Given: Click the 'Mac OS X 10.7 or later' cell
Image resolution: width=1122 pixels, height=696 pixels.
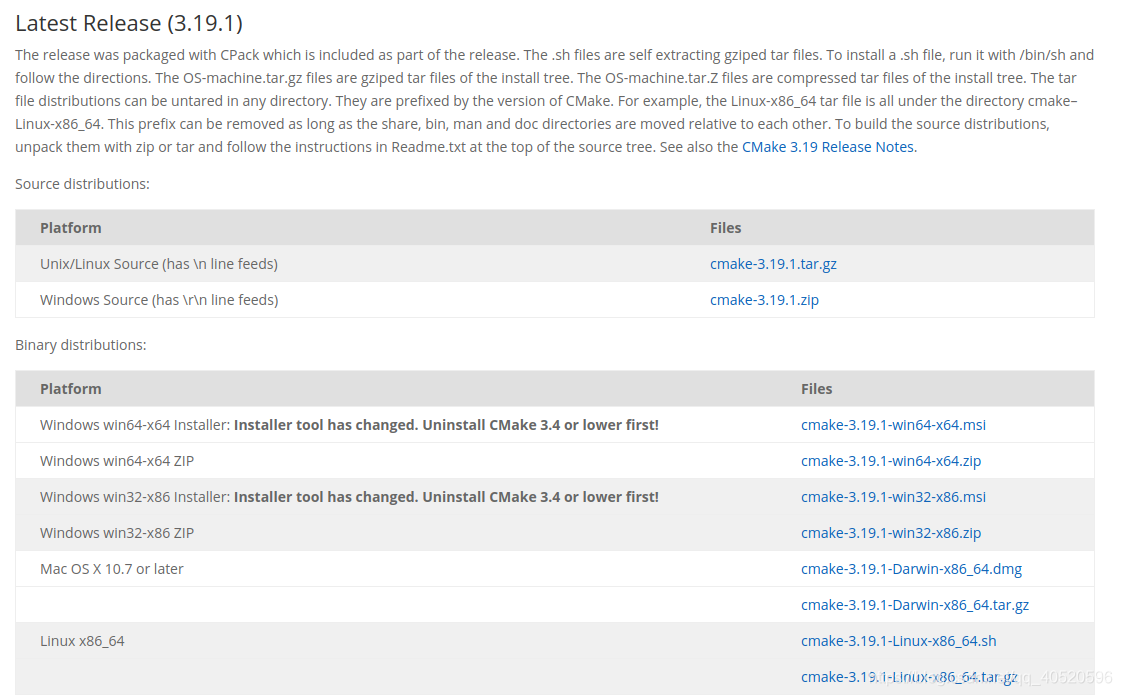Looking at the screenshot, I should (112, 569).
